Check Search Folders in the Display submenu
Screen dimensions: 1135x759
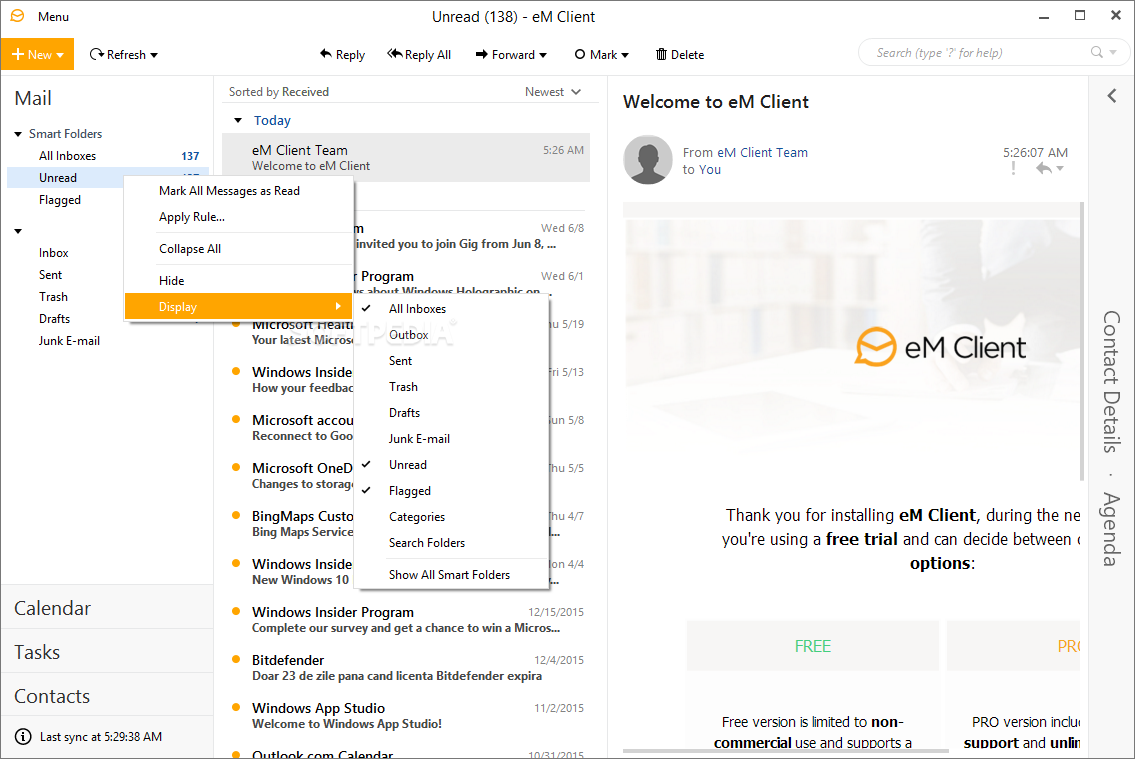click(452, 543)
